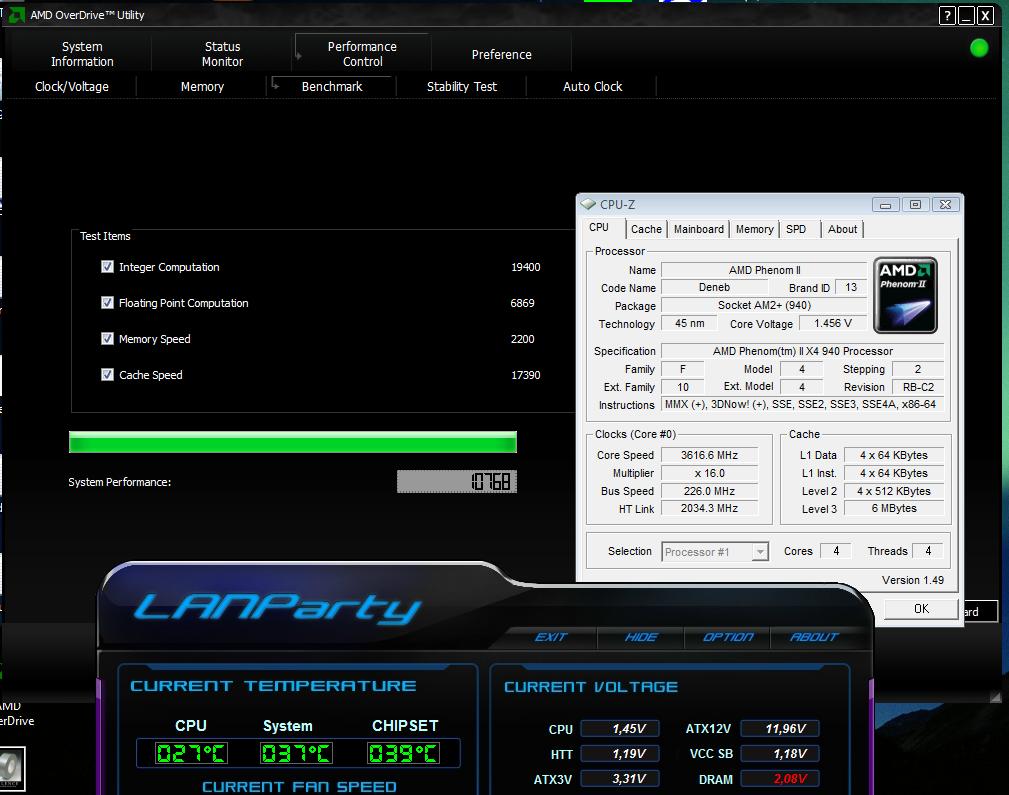Open the About tab in CPU-Z
1009x795 pixels.
click(842, 229)
